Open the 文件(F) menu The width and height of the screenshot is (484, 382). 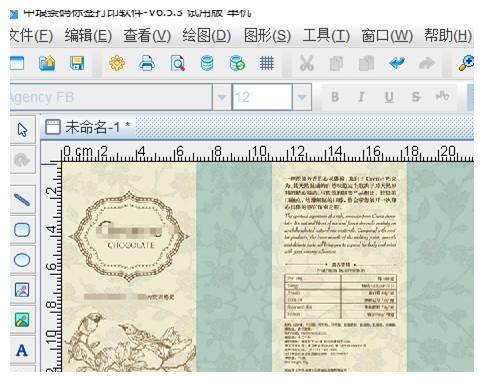31,36
